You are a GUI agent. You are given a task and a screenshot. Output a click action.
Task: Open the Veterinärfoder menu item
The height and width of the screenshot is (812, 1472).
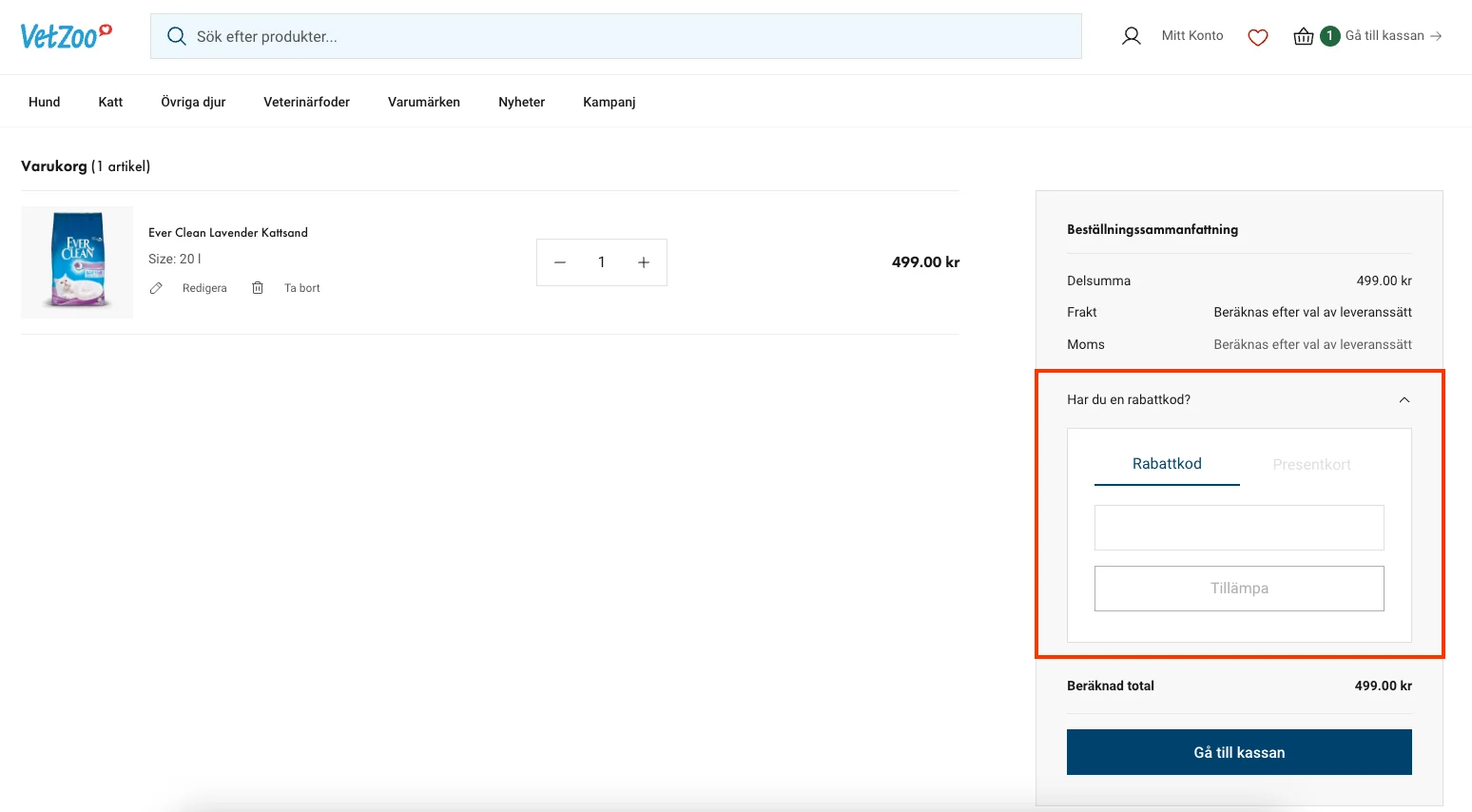coord(306,102)
